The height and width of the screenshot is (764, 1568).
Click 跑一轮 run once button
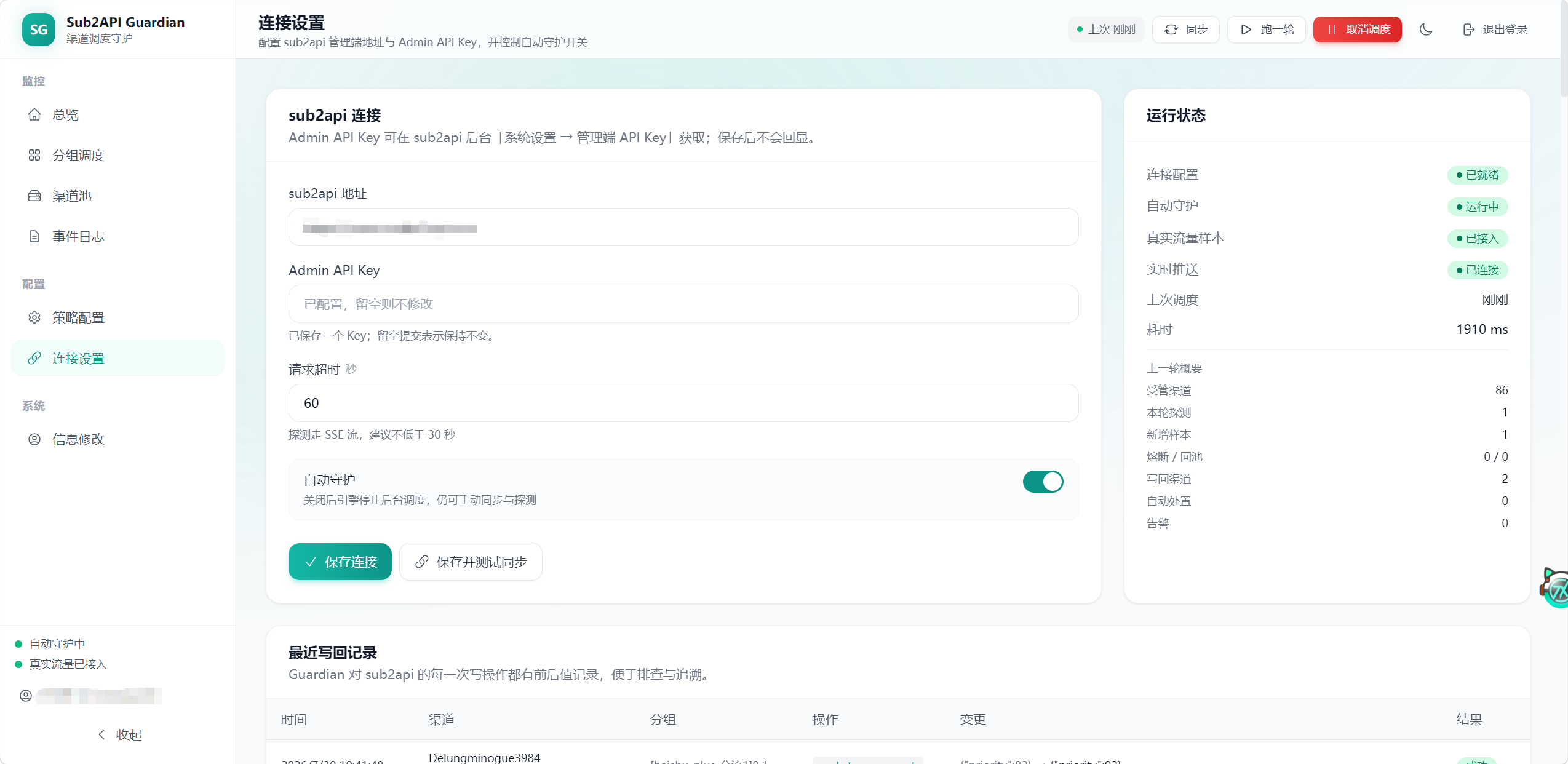pos(1267,30)
